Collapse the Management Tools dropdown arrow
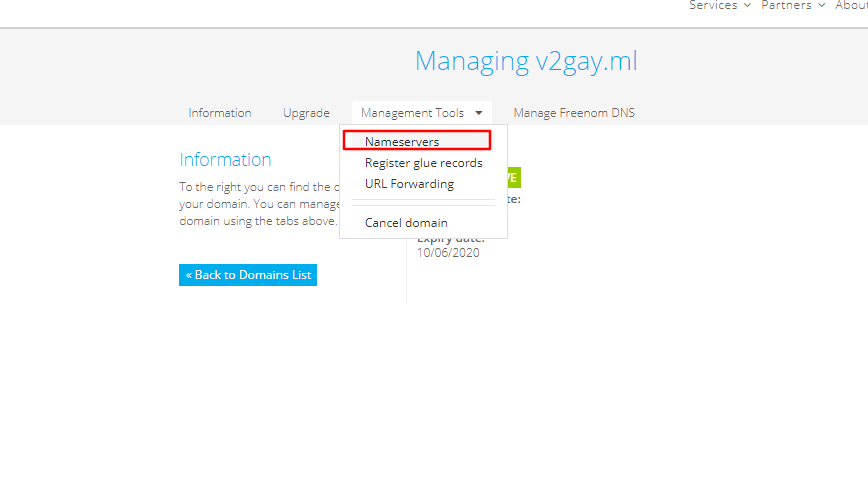 pyautogui.click(x=479, y=114)
